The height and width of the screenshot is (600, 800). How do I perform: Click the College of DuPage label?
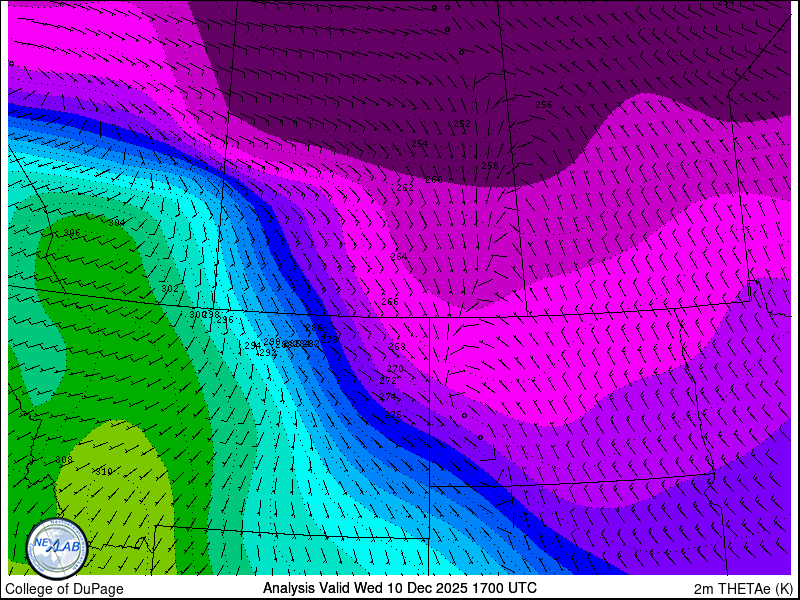tap(64, 589)
